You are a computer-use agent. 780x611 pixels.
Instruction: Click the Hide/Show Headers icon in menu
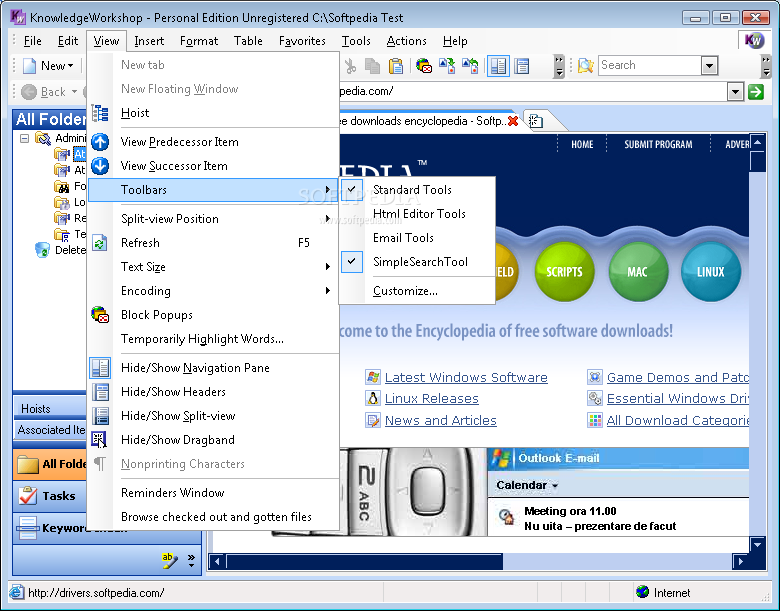[100, 392]
